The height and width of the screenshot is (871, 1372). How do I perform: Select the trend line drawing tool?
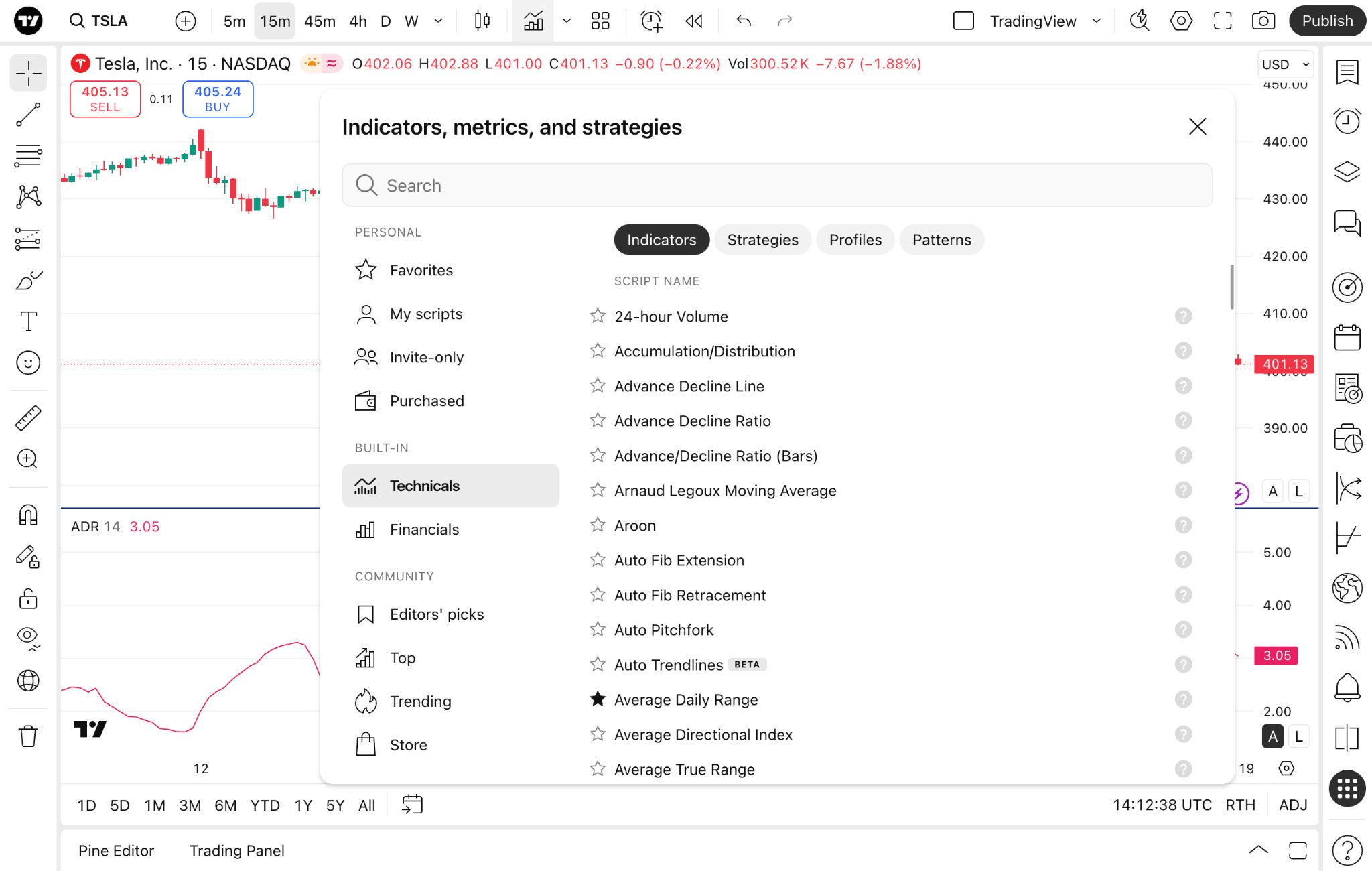28,115
